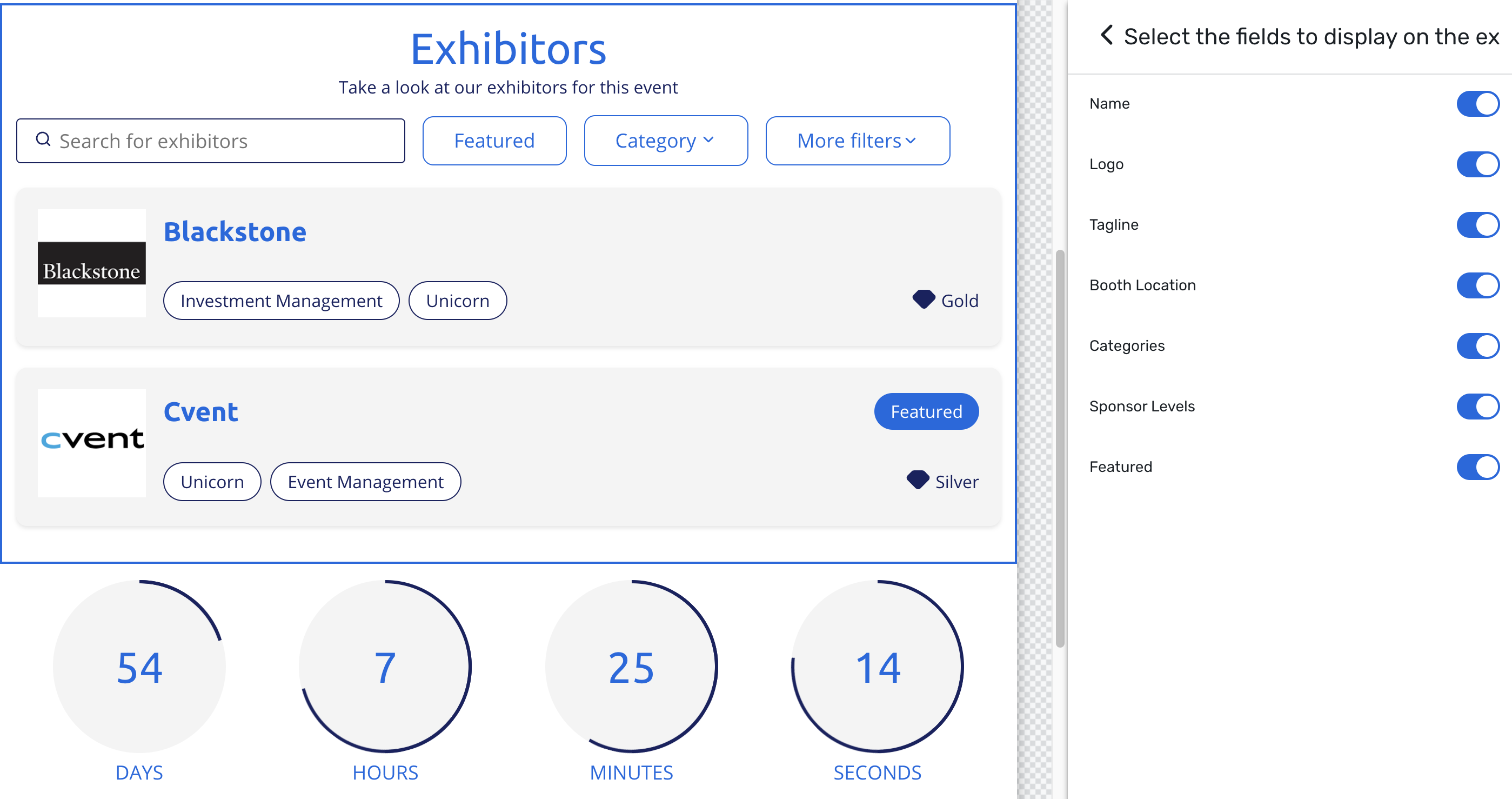Select Investment Management category tag
1512x799 pixels.
(281, 301)
